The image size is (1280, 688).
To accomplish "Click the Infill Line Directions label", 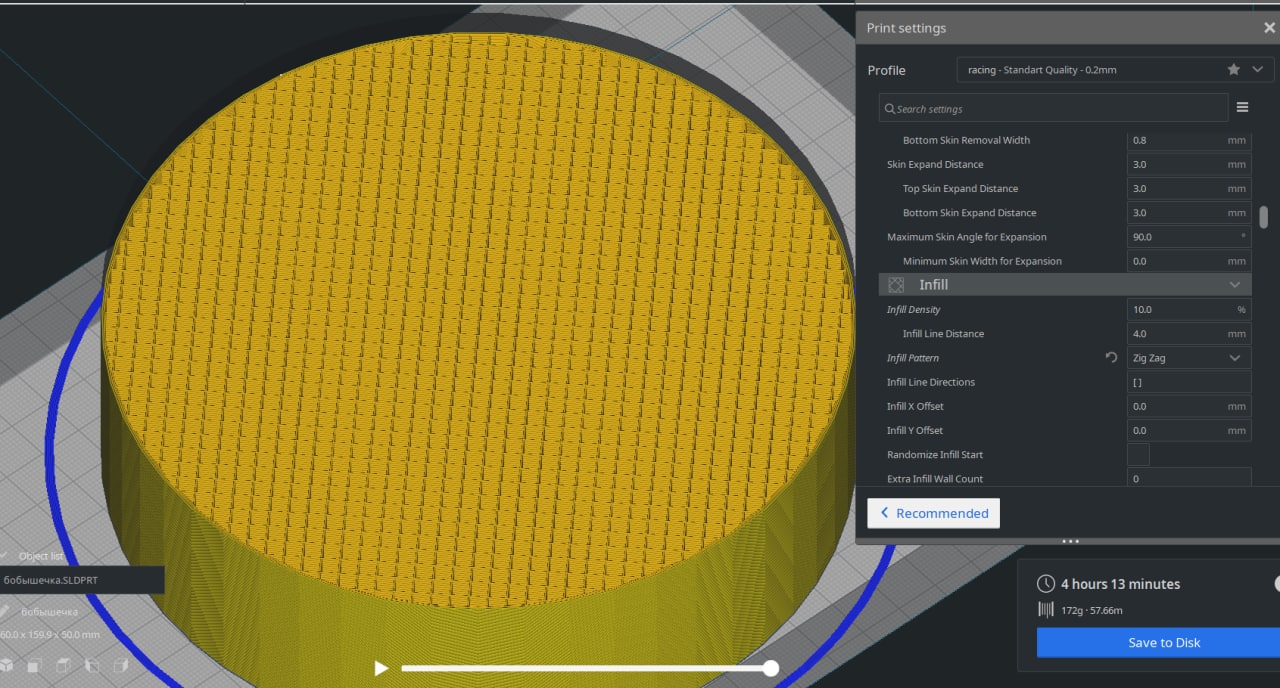I will [930, 382].
